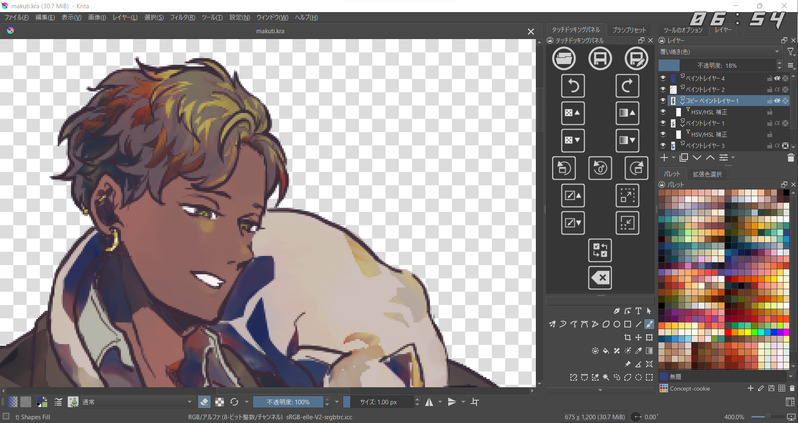798x423 pixels.
Task: Select the freehand brush tool
Action: [x=649, y=324]
